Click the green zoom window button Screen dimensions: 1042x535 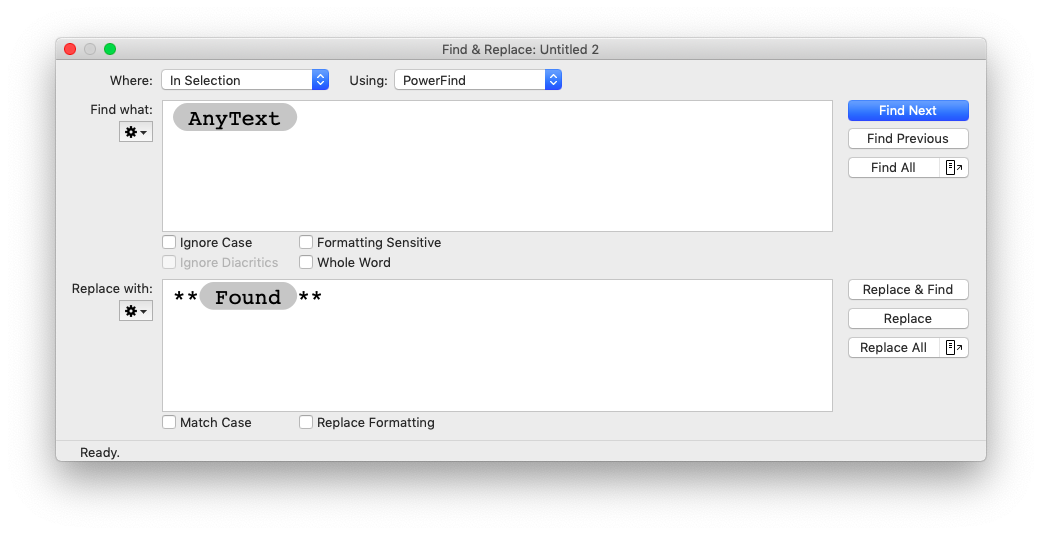[x=110, y=49]
